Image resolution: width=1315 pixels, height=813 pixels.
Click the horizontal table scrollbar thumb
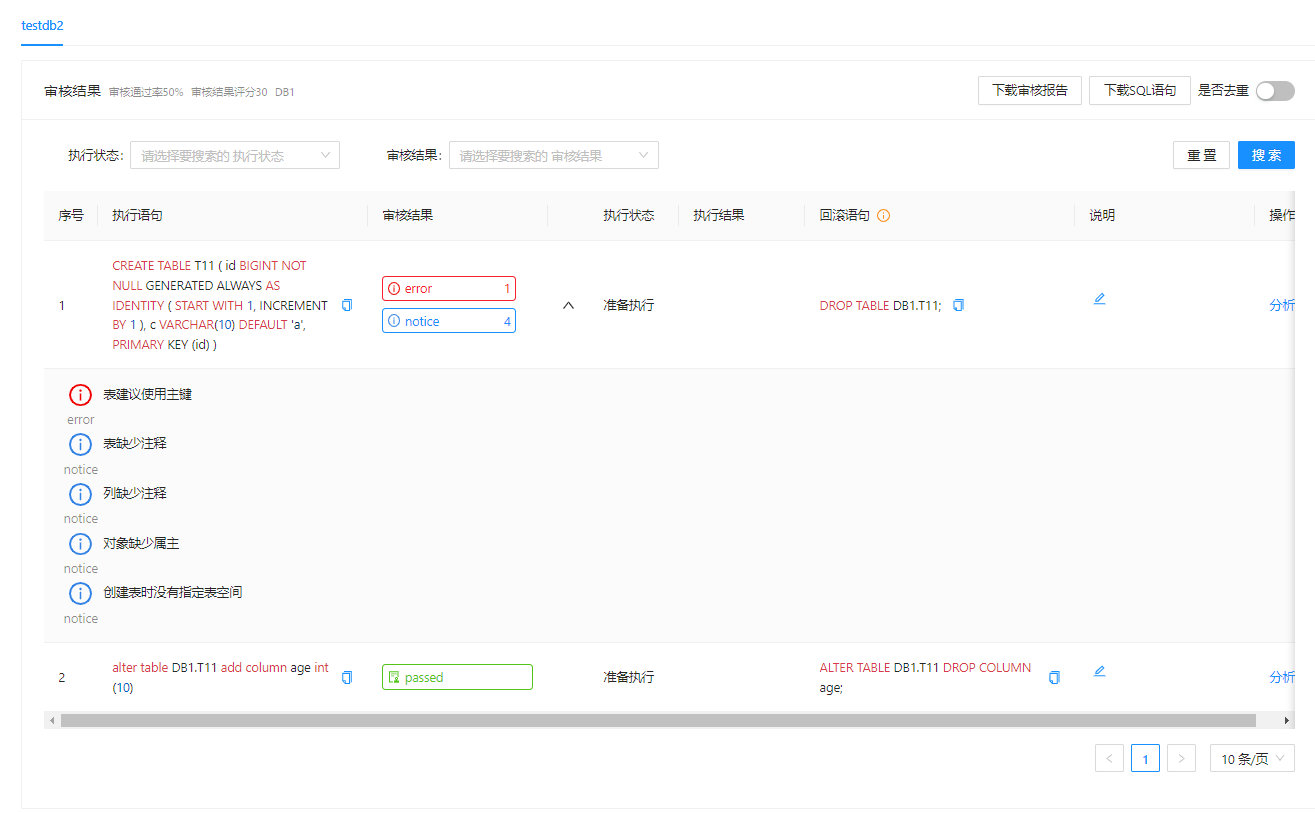coord(658,720)
